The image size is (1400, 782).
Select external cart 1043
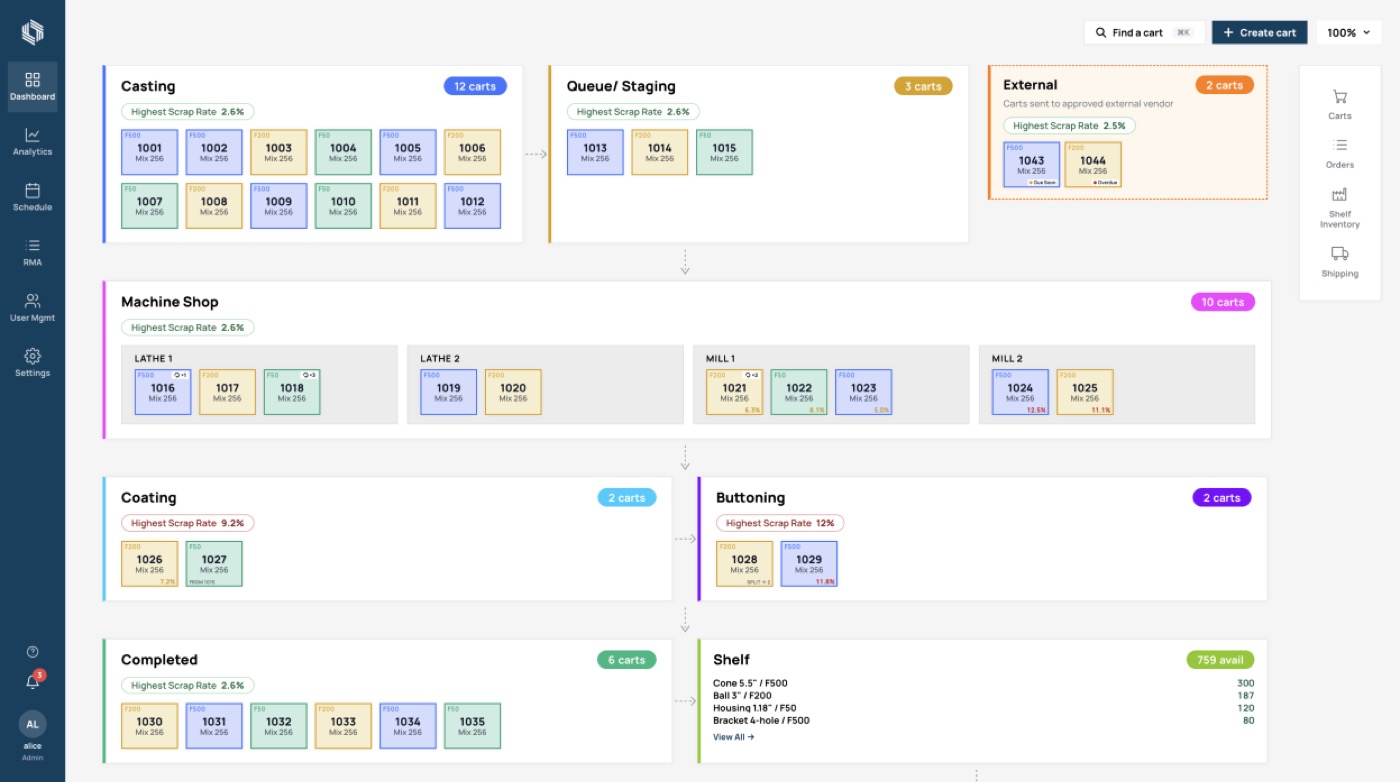coord(1032,165)
